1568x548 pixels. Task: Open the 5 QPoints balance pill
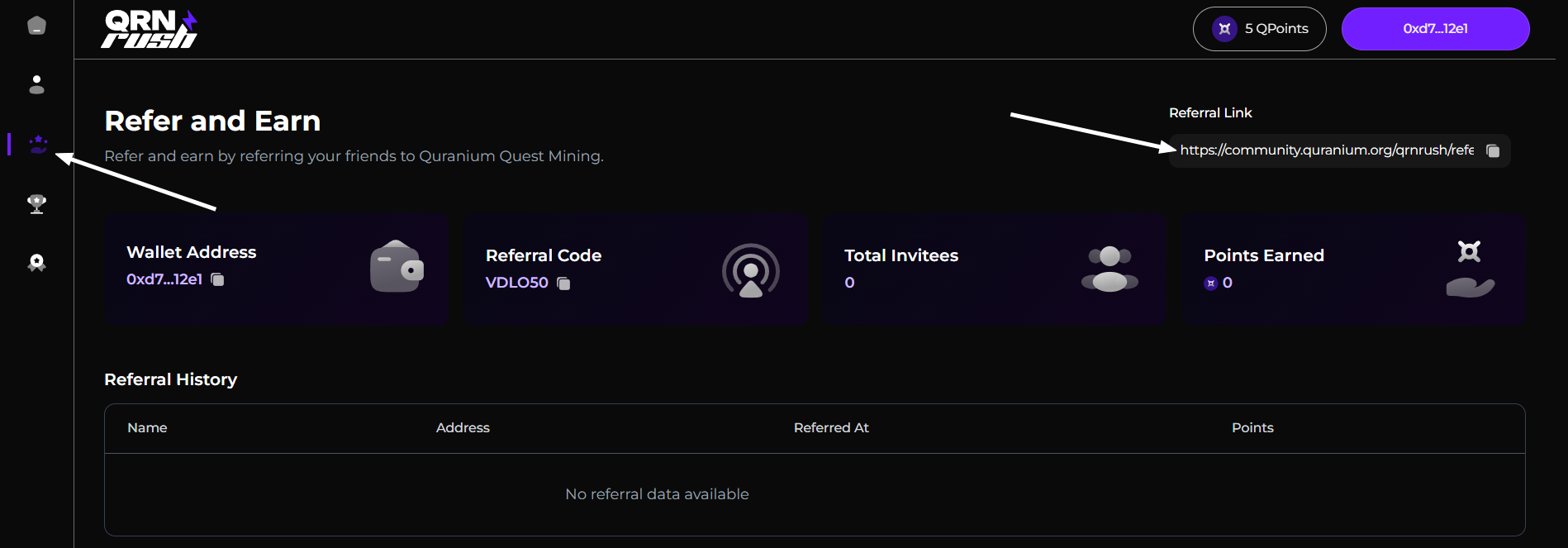[x=1259, y=29]
